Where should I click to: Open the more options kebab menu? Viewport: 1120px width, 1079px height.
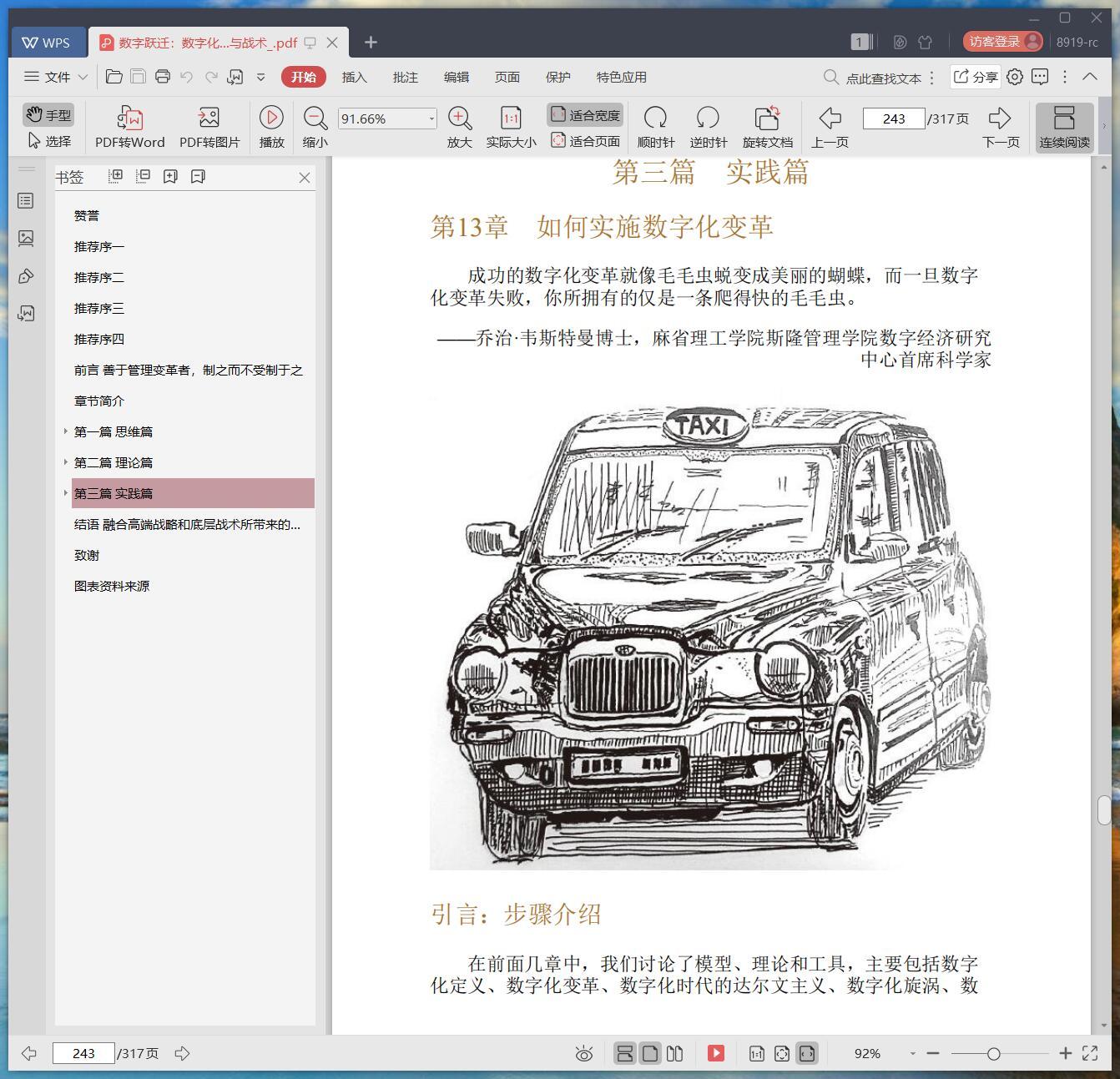[1065, 77]
